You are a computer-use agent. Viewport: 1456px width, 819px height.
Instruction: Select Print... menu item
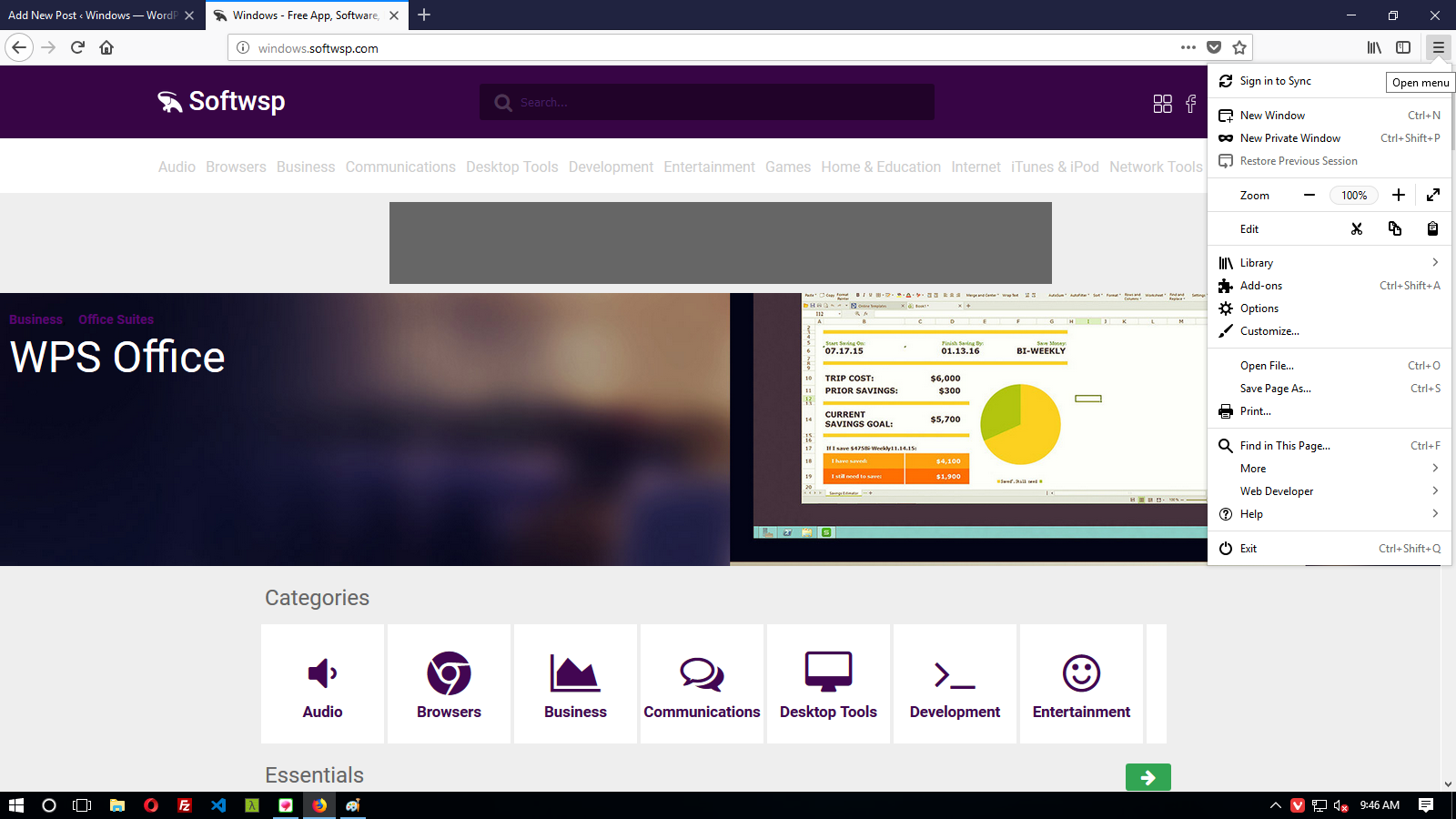tap(1330, 411)
